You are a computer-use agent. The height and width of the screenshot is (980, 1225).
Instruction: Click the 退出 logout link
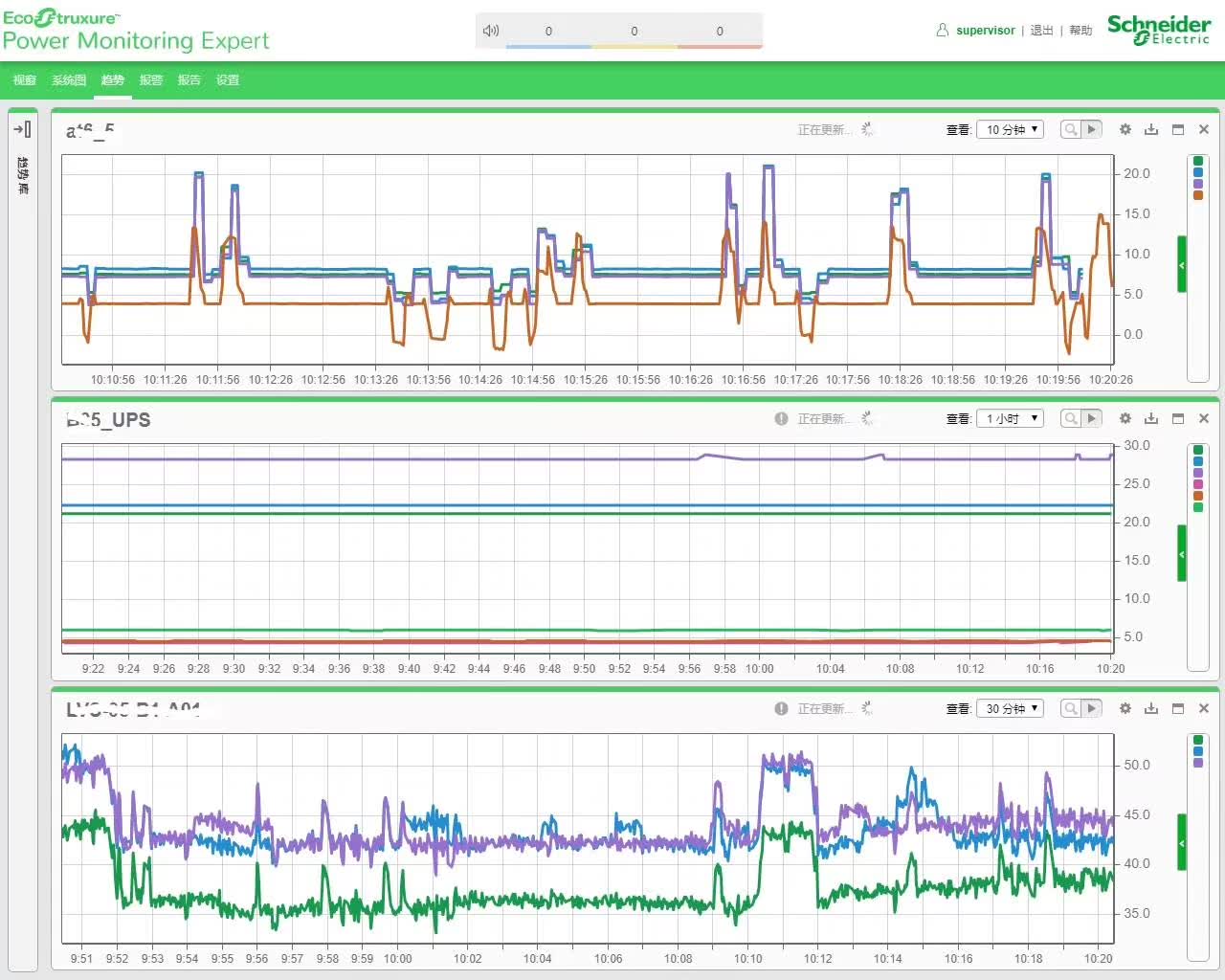coord(1041,31)
